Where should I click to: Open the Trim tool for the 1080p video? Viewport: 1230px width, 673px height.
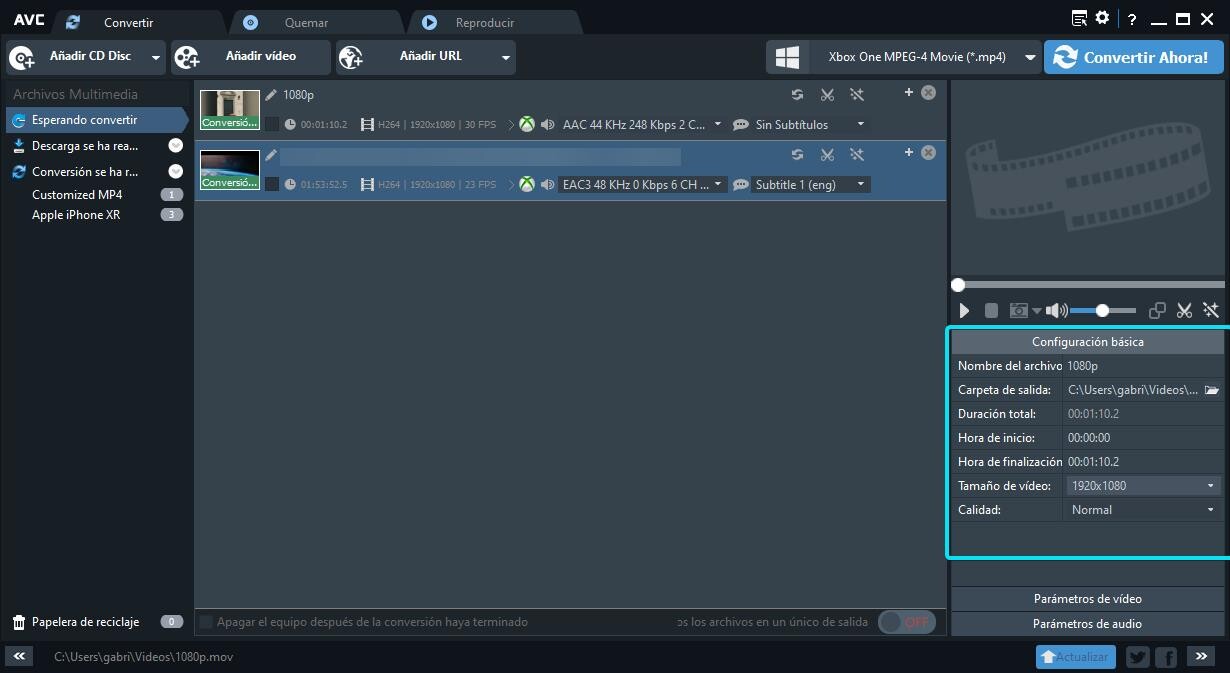tap(827, 94)
